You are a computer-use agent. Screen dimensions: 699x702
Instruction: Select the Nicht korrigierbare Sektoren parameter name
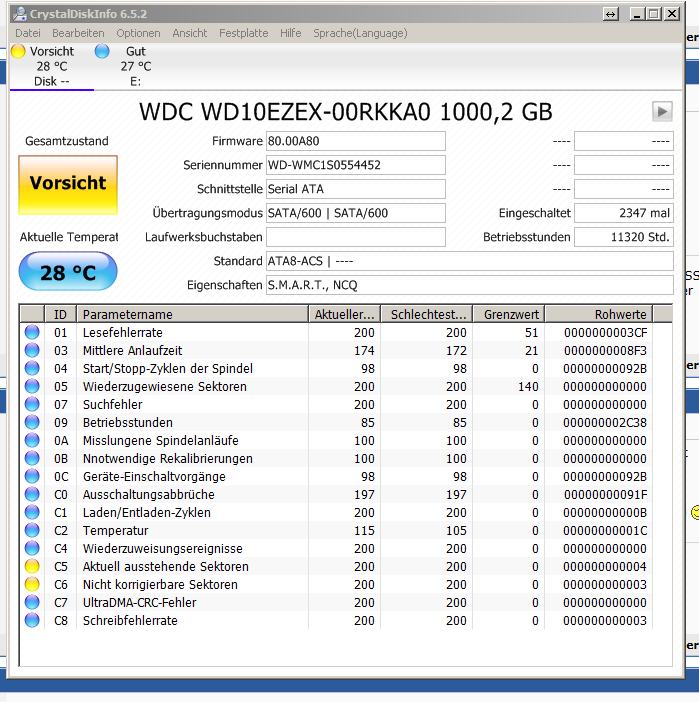click(x=160, y=584)
